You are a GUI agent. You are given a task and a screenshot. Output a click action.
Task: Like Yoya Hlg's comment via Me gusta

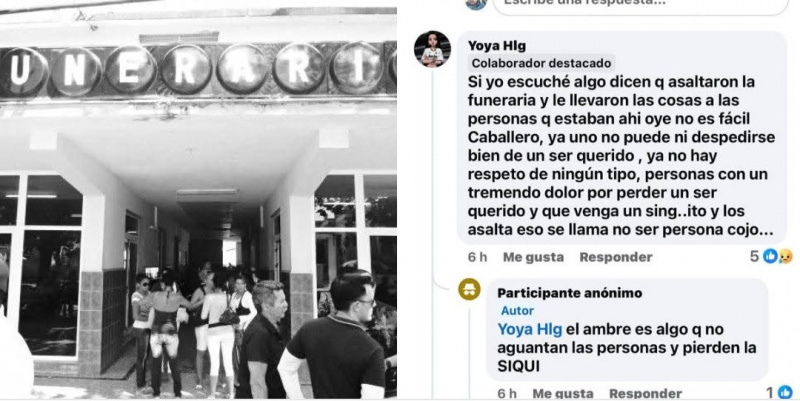point(533,257)
